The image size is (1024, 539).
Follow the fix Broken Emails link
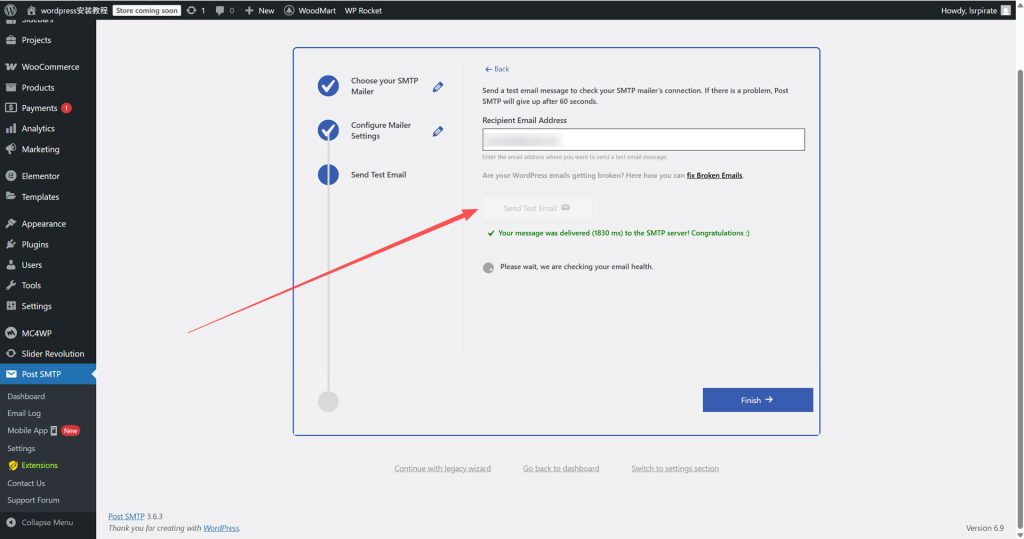pos(714,175)
